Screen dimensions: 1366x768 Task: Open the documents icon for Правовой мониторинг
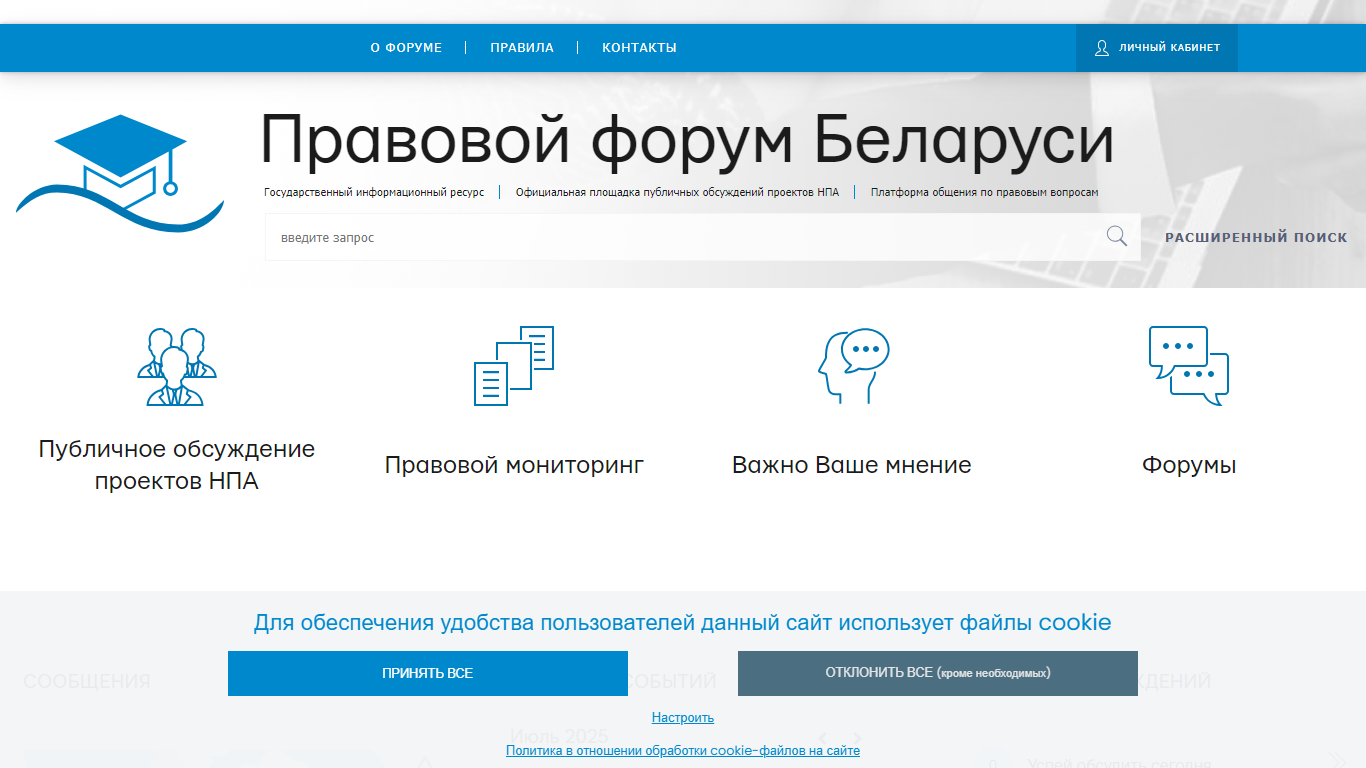click(514, 366)
